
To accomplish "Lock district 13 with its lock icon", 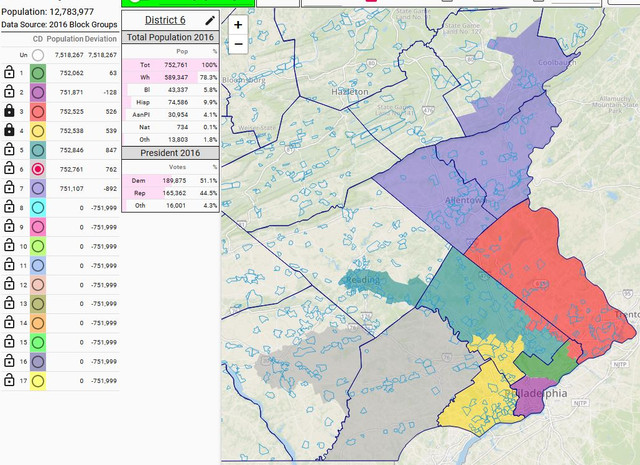I will (9, 303).
